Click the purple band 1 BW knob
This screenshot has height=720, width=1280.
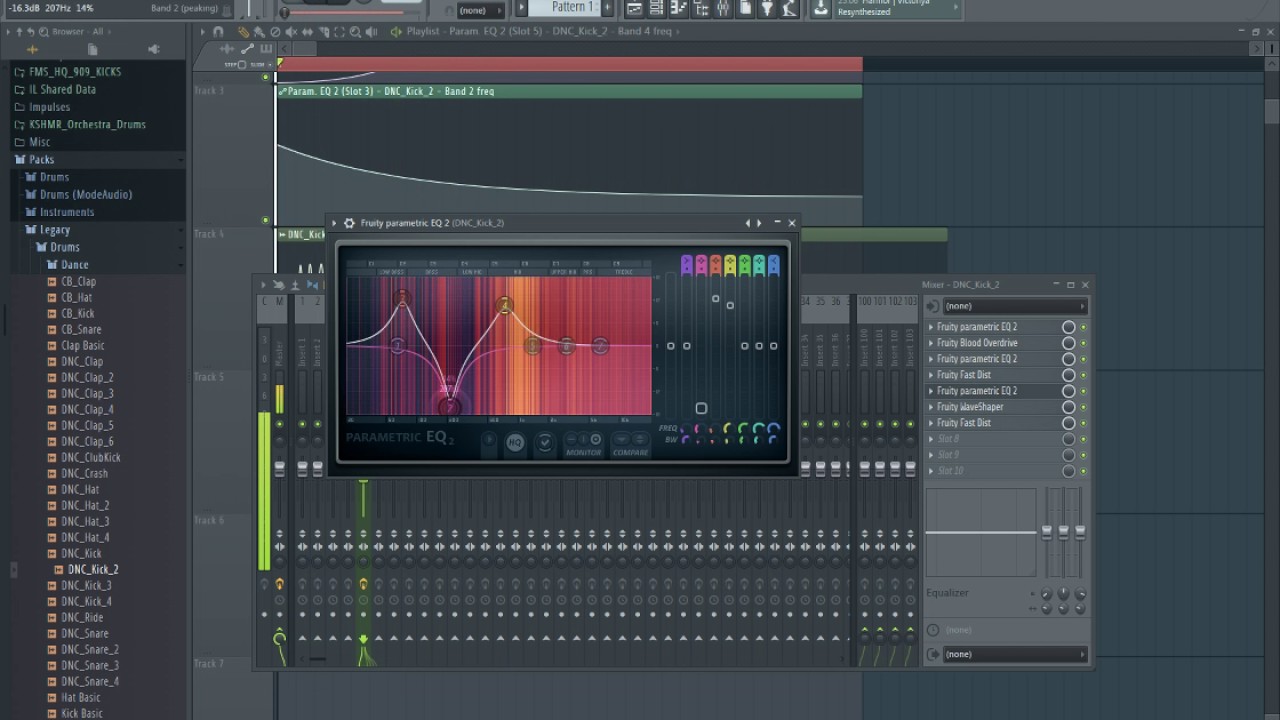(686, 440)
